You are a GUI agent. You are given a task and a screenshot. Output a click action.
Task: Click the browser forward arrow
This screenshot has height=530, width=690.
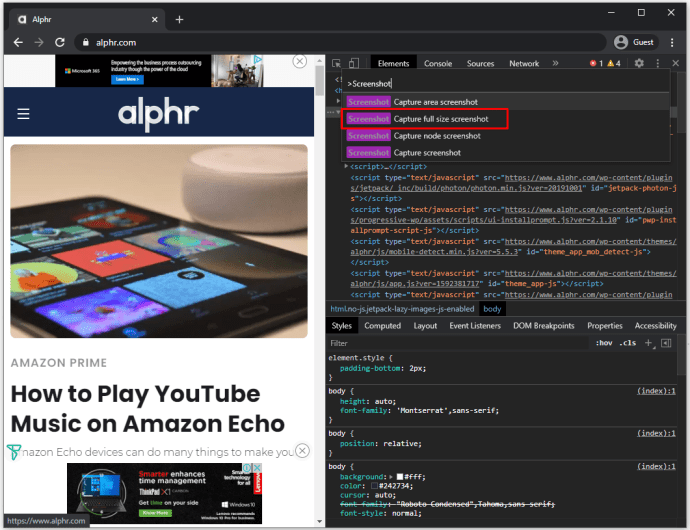pyautogui.click(x=39, y=42)
